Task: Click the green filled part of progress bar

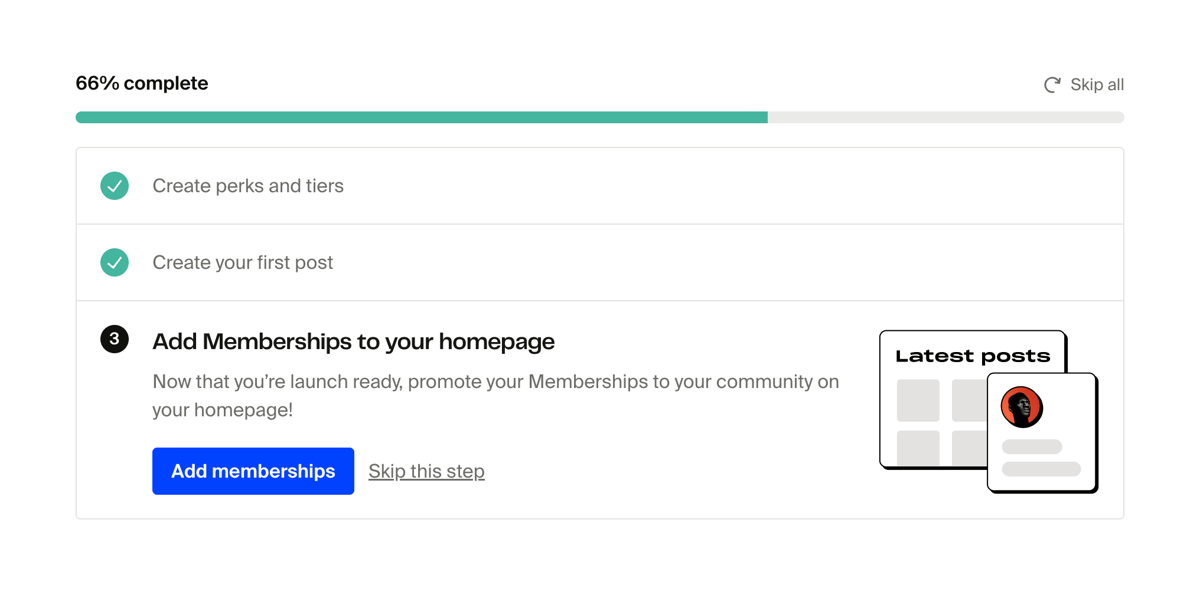Action: [420, 118]
